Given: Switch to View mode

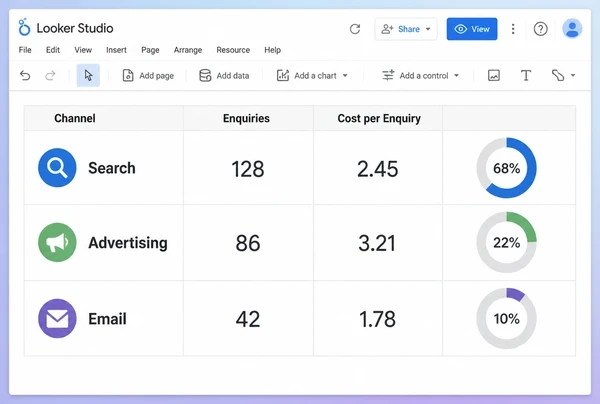Looking at the screenshot, I should click(x=472, y=29).
